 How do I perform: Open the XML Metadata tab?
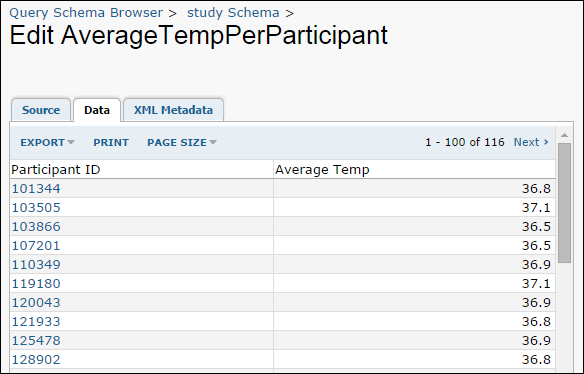point(173,110)
